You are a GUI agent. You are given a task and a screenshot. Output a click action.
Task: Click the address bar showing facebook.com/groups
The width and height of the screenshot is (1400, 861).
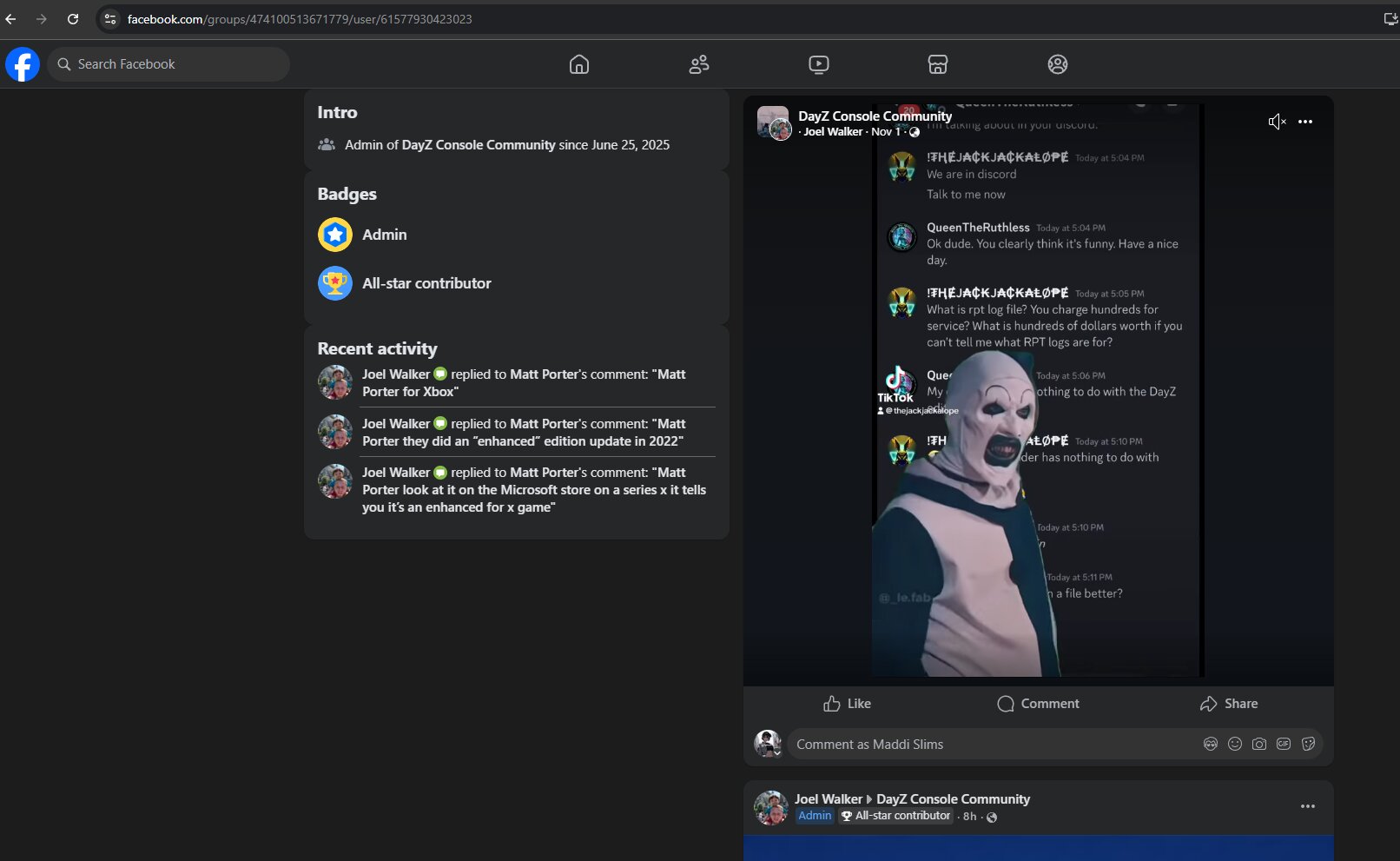[x=300, y=19]
